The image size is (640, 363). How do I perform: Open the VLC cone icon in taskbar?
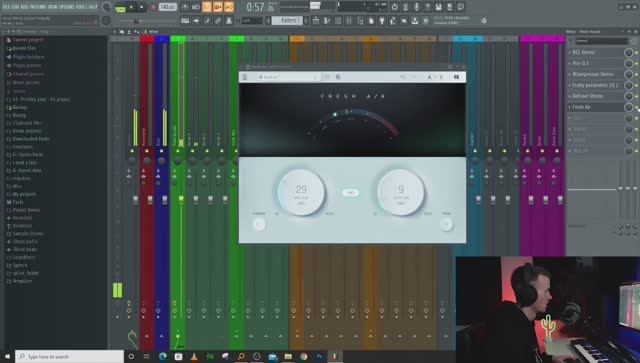[194, 356]
